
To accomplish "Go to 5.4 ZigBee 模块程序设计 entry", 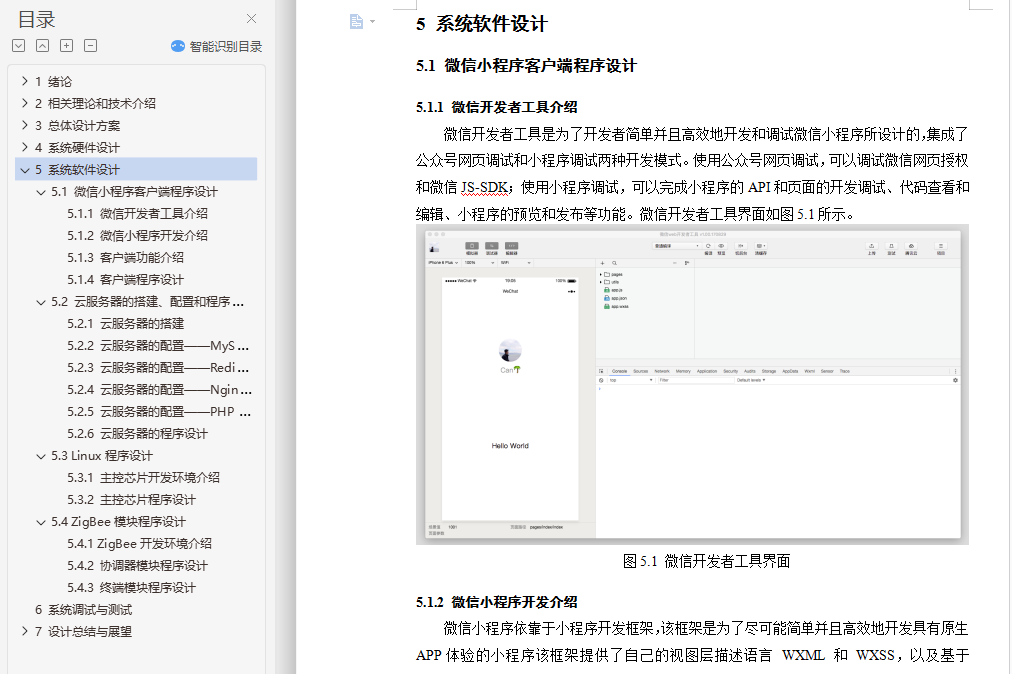I will pyautogui.click(x=118, y=522).
